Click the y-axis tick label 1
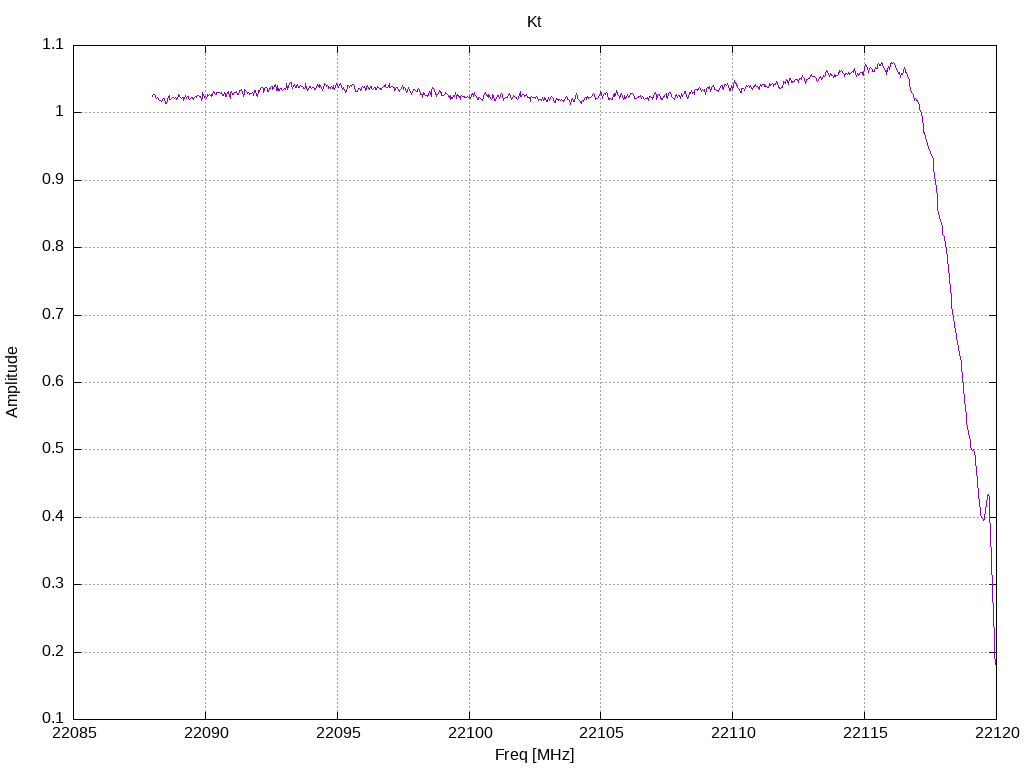Image resolution: width=1024 pixels, height=768 pixels. pyautogui.click(x=59, y=112)
